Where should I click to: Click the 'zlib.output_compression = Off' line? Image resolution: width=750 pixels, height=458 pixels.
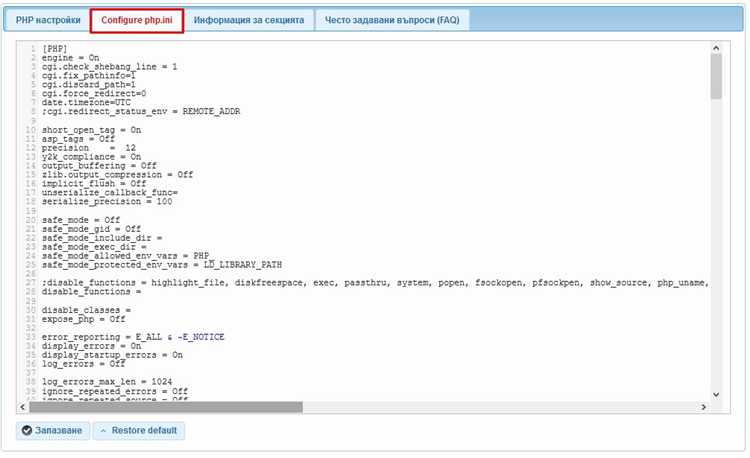coord(118,175)
